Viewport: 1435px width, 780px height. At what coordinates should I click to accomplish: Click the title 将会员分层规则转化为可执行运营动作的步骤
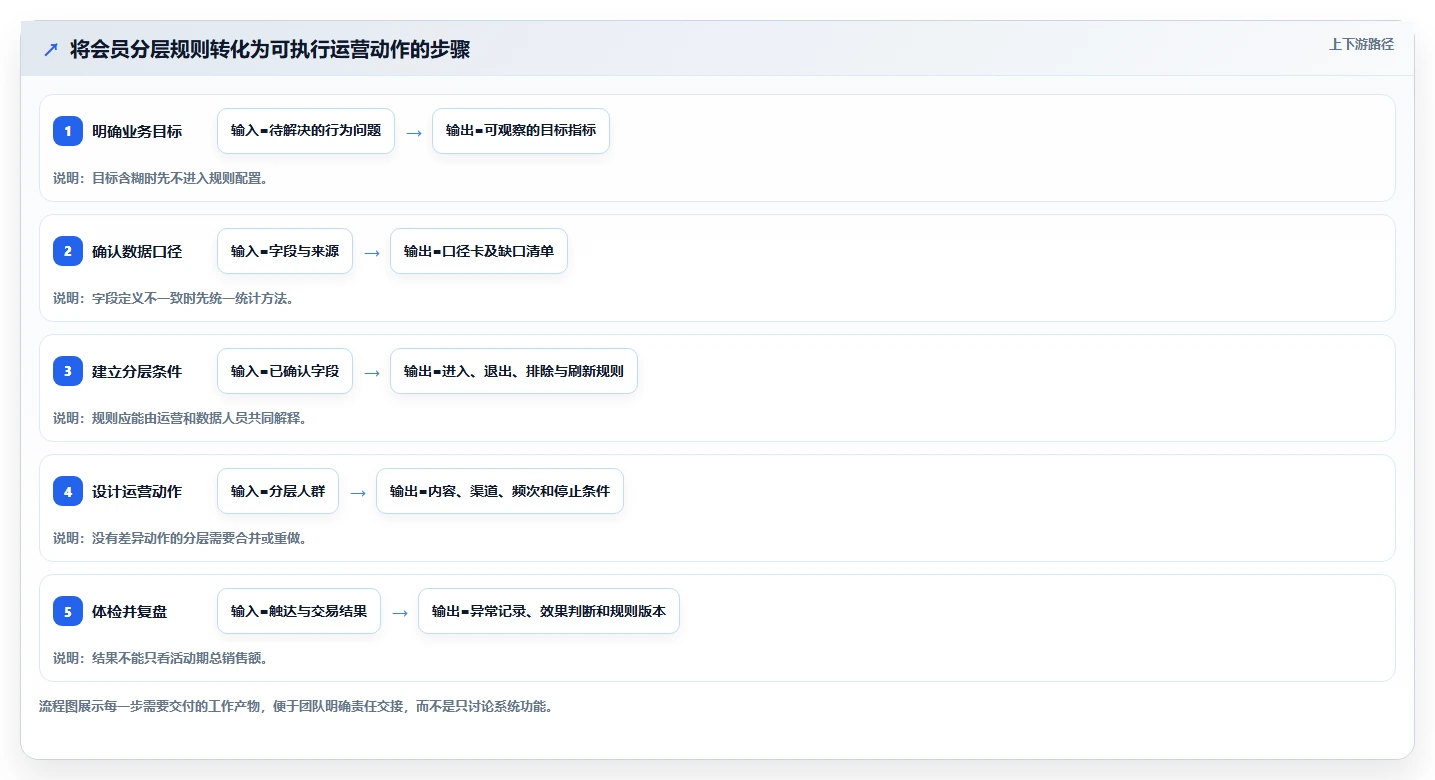270,50
